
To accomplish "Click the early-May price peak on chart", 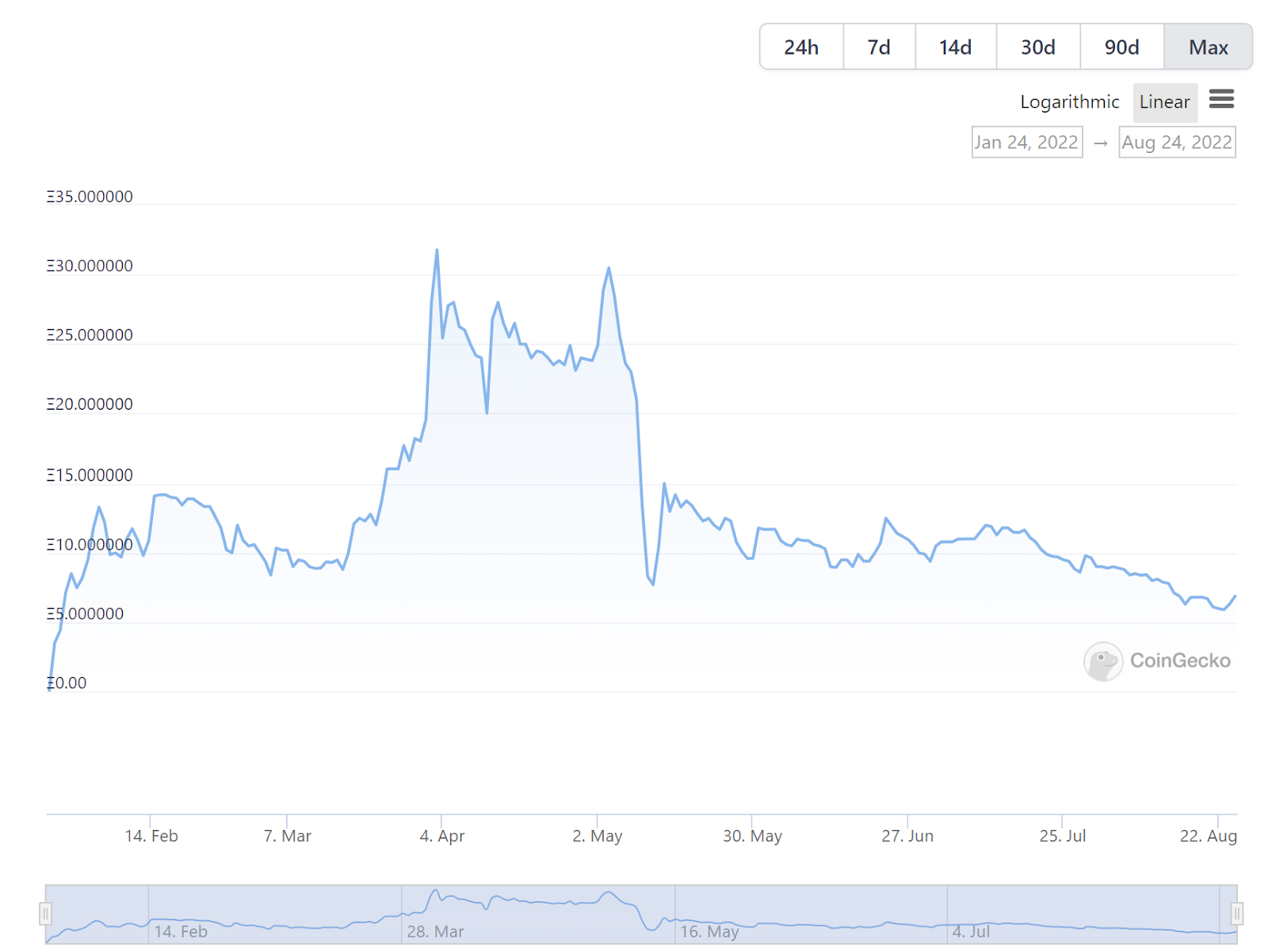I will (x=609, y=268).
